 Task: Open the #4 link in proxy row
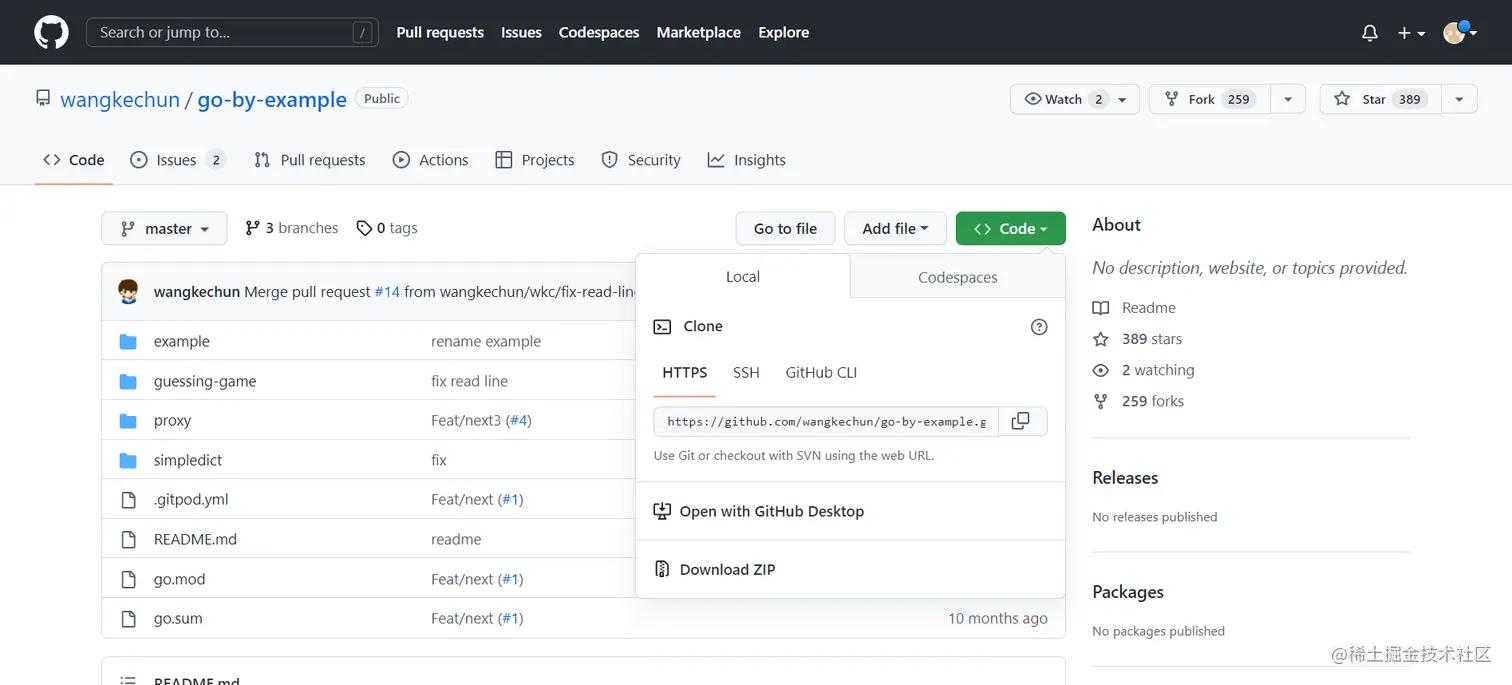tap(518, 420)
